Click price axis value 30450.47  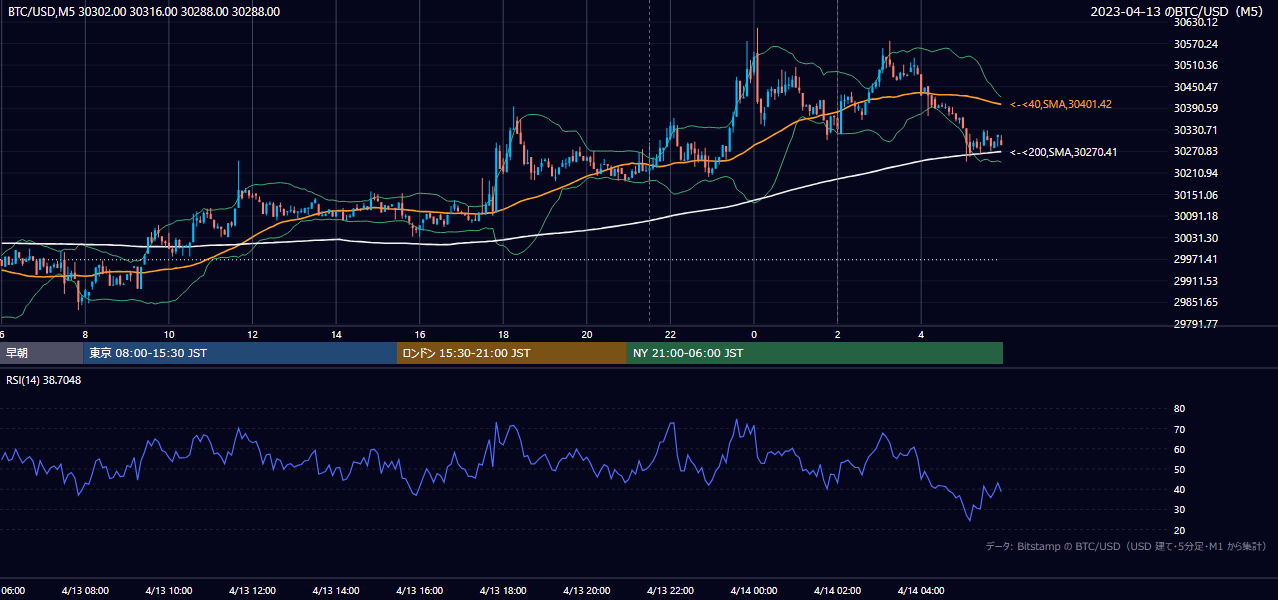(1196, 87)
